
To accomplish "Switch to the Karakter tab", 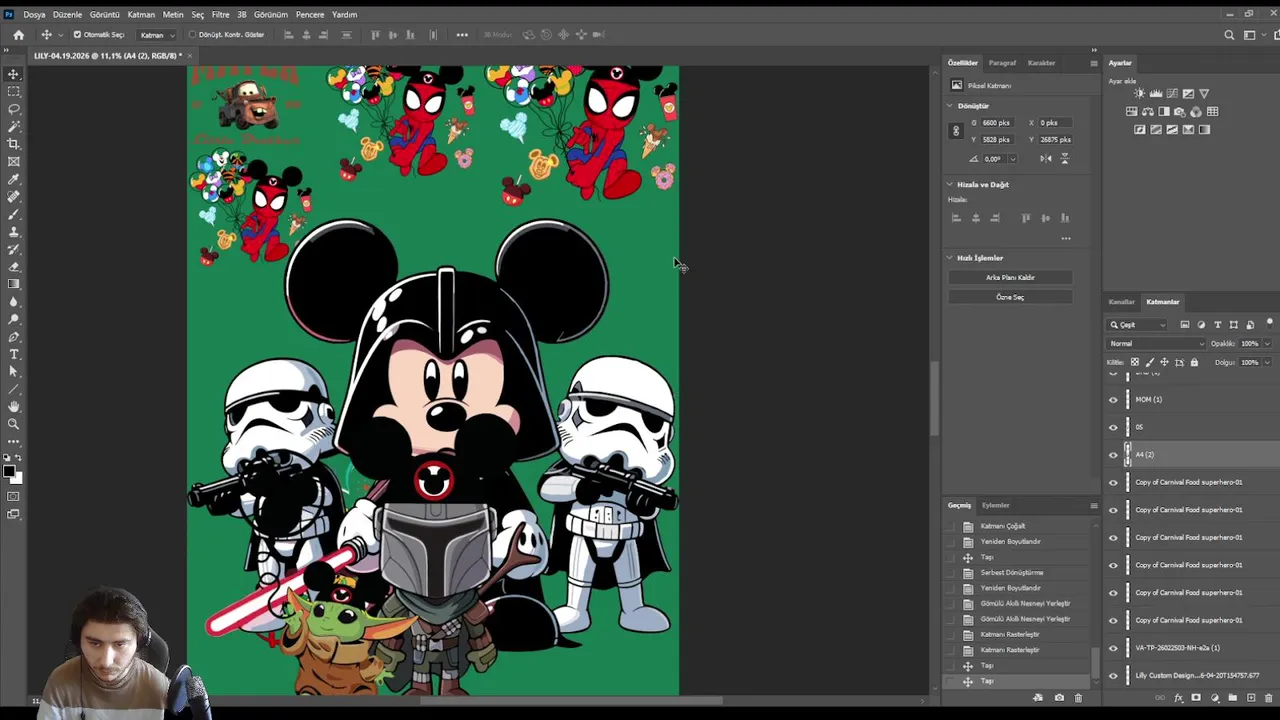I will [1041, 63].
